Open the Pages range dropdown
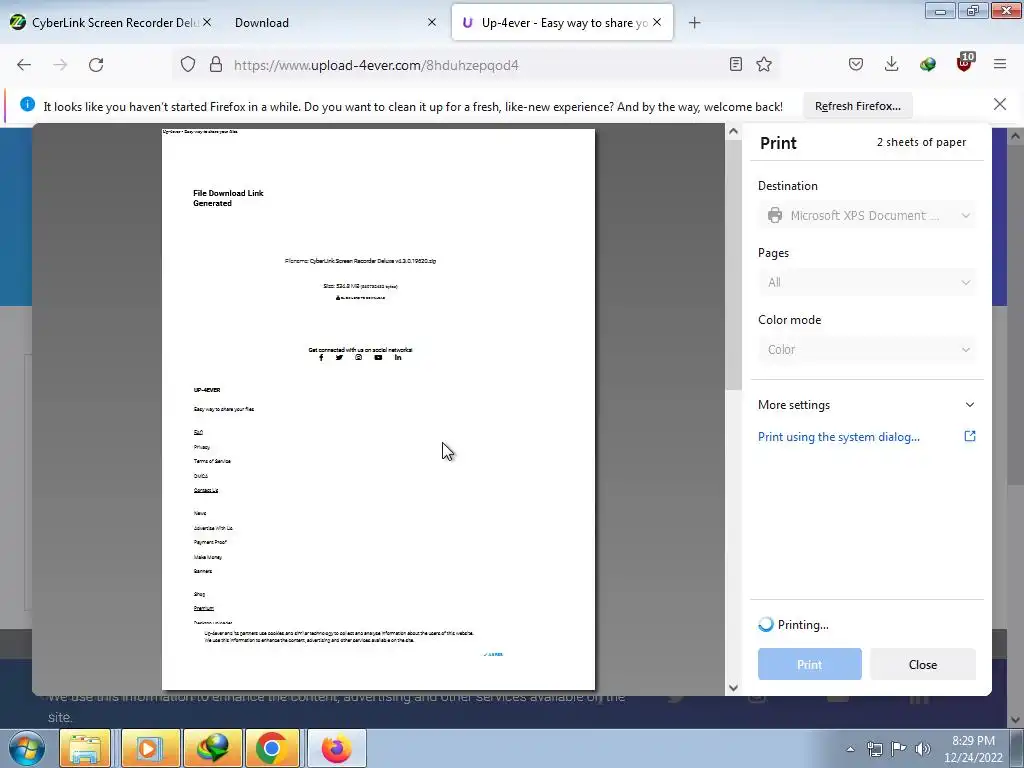This screenshot has width=1024, height=768. coord(867,282)
